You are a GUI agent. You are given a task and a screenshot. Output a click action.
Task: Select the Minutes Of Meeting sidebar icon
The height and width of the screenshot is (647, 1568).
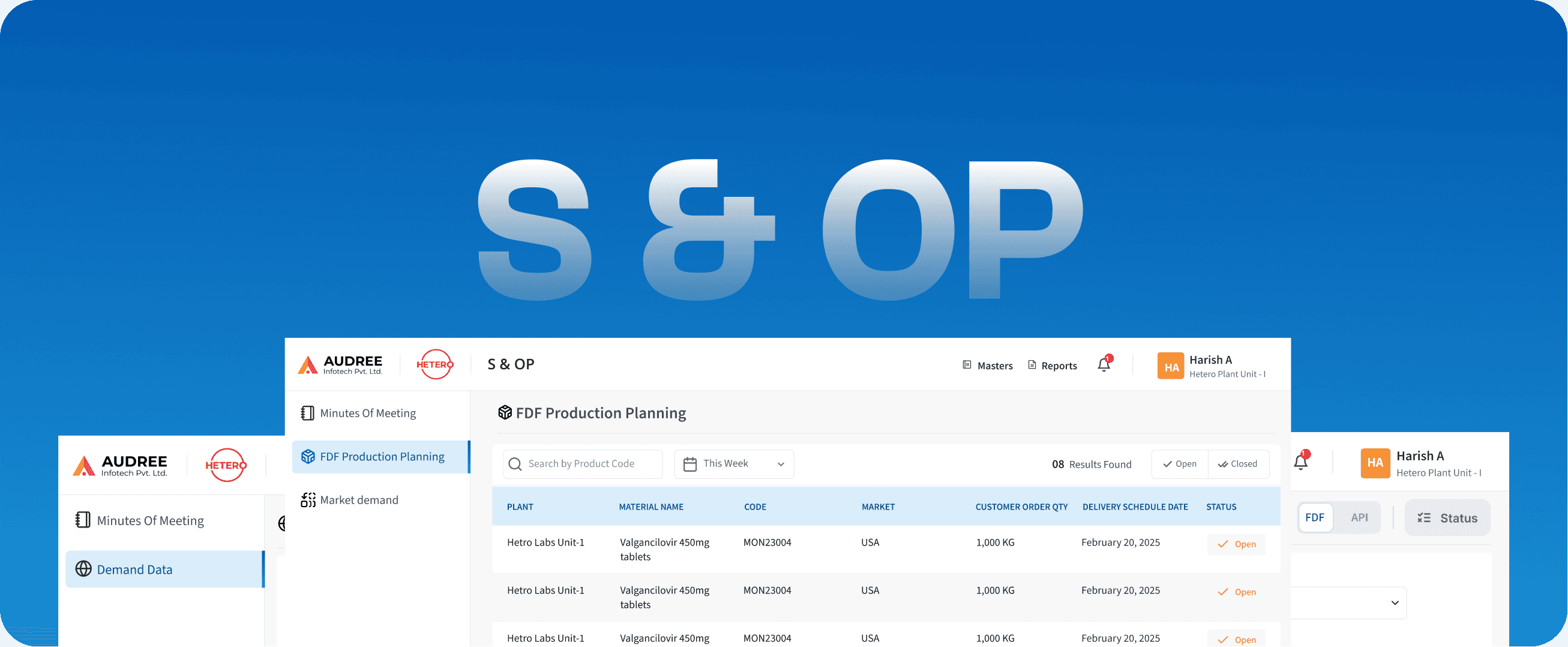point(307,413)
